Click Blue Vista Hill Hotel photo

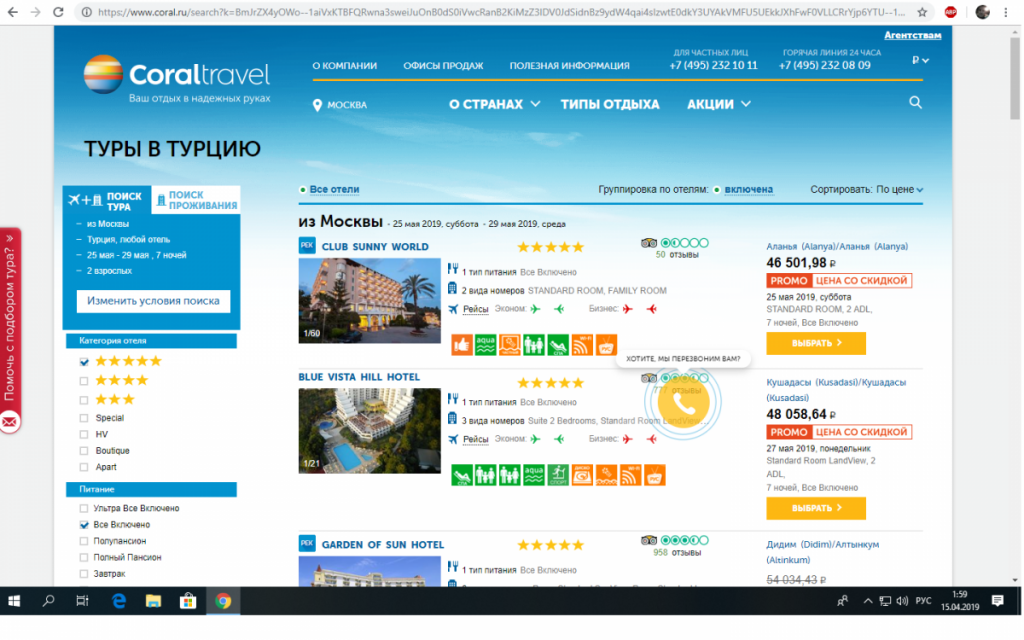pos(370,430)
